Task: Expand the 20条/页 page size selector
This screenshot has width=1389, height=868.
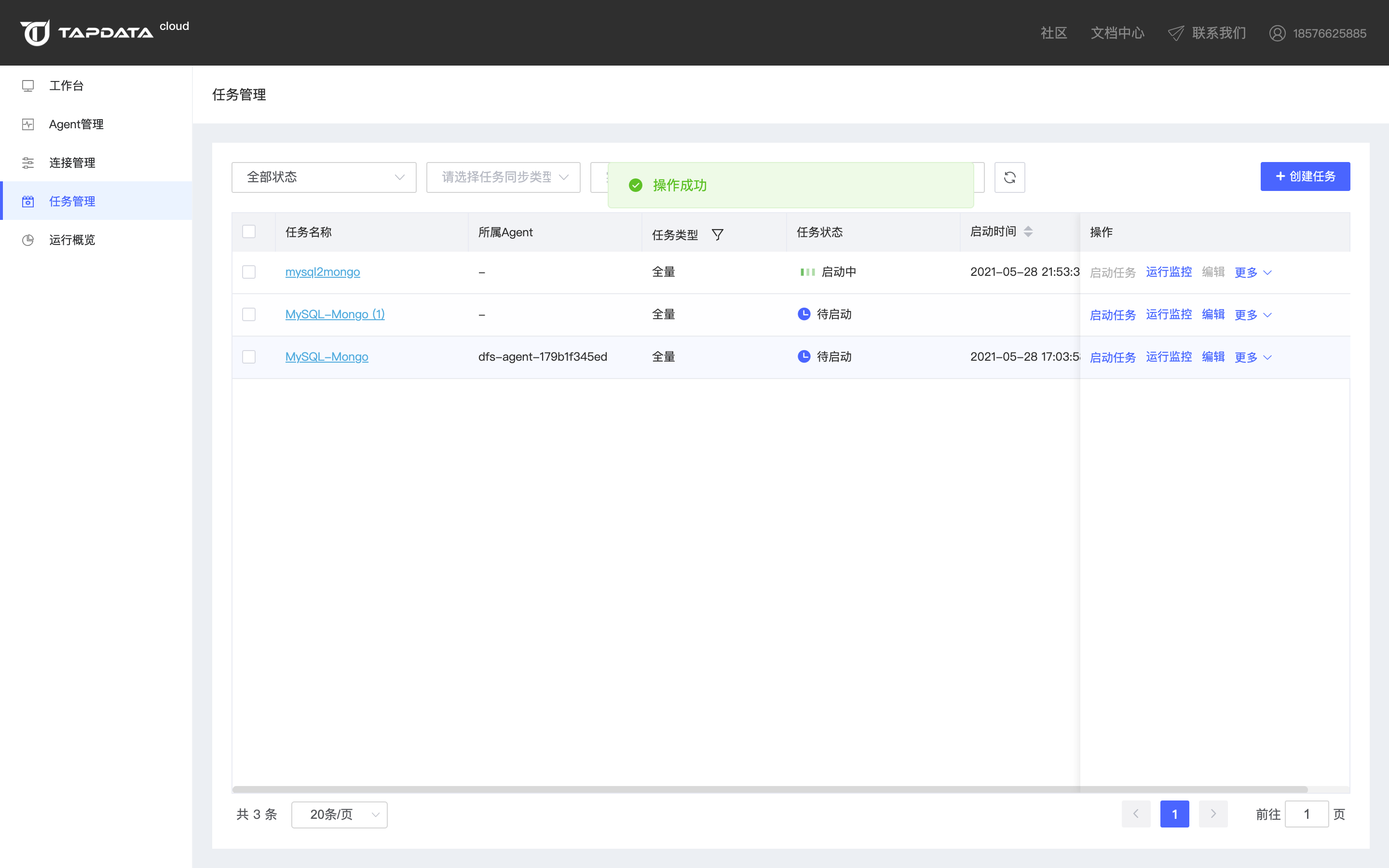Action: click(339, 814)
